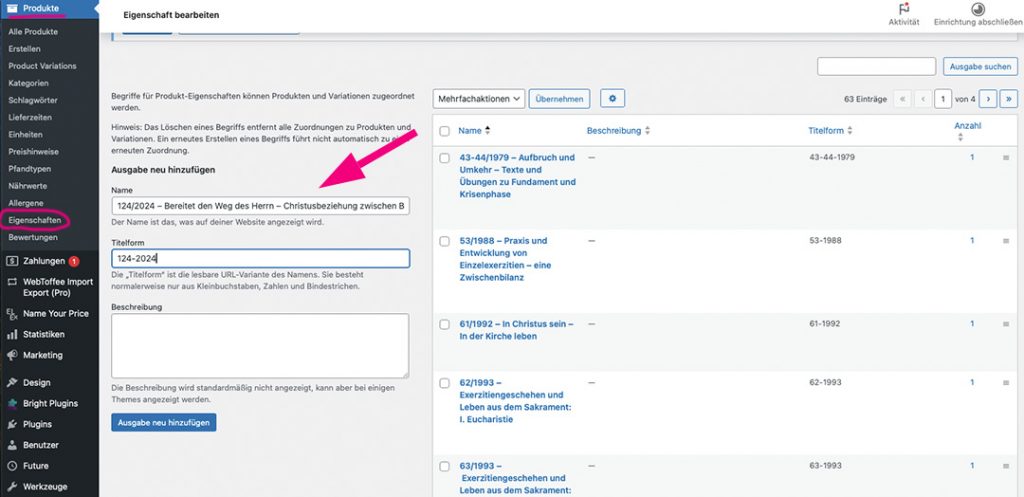Image resolution: width=1024 pixels, height=497 pixels.
Task: Open Eigenschaften in Produkte submenu
Action: click(x=34, y=220)
